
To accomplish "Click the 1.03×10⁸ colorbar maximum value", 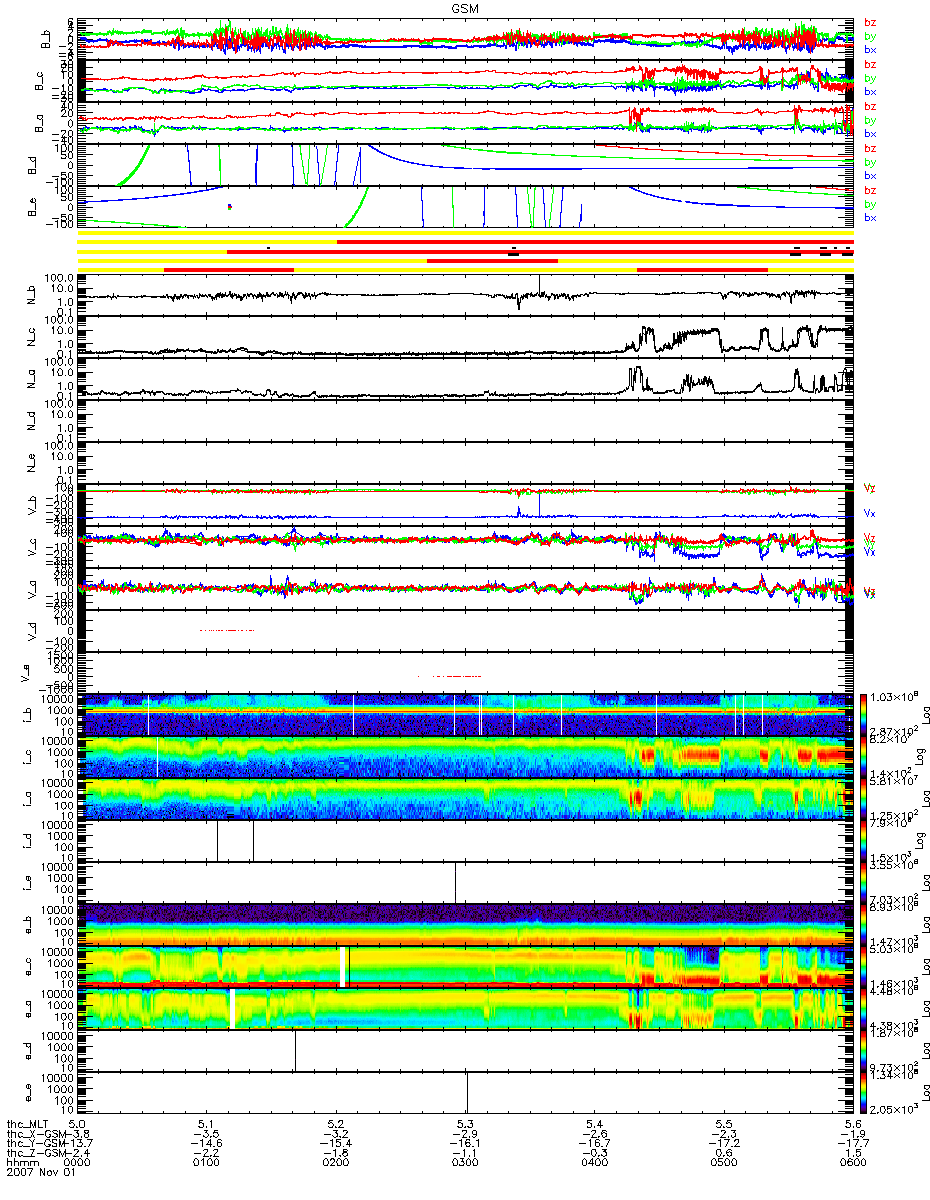I will point(895,696).
